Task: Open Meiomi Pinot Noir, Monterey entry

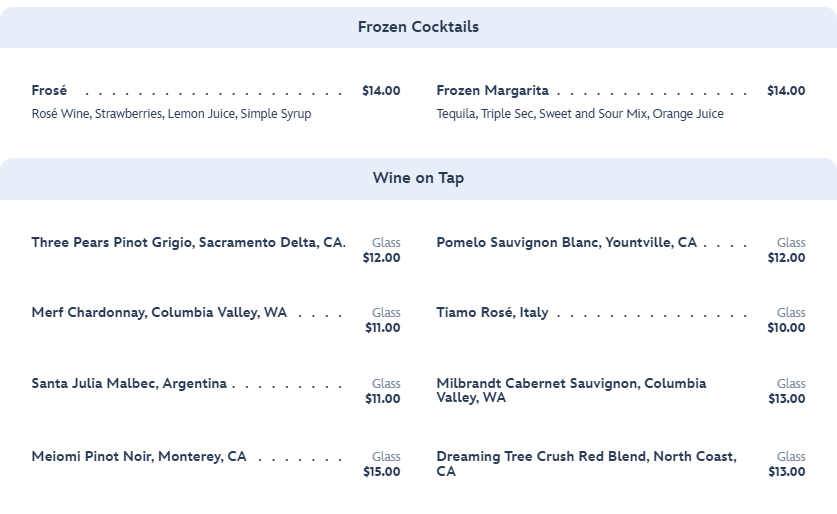Action: coord(139,457)
